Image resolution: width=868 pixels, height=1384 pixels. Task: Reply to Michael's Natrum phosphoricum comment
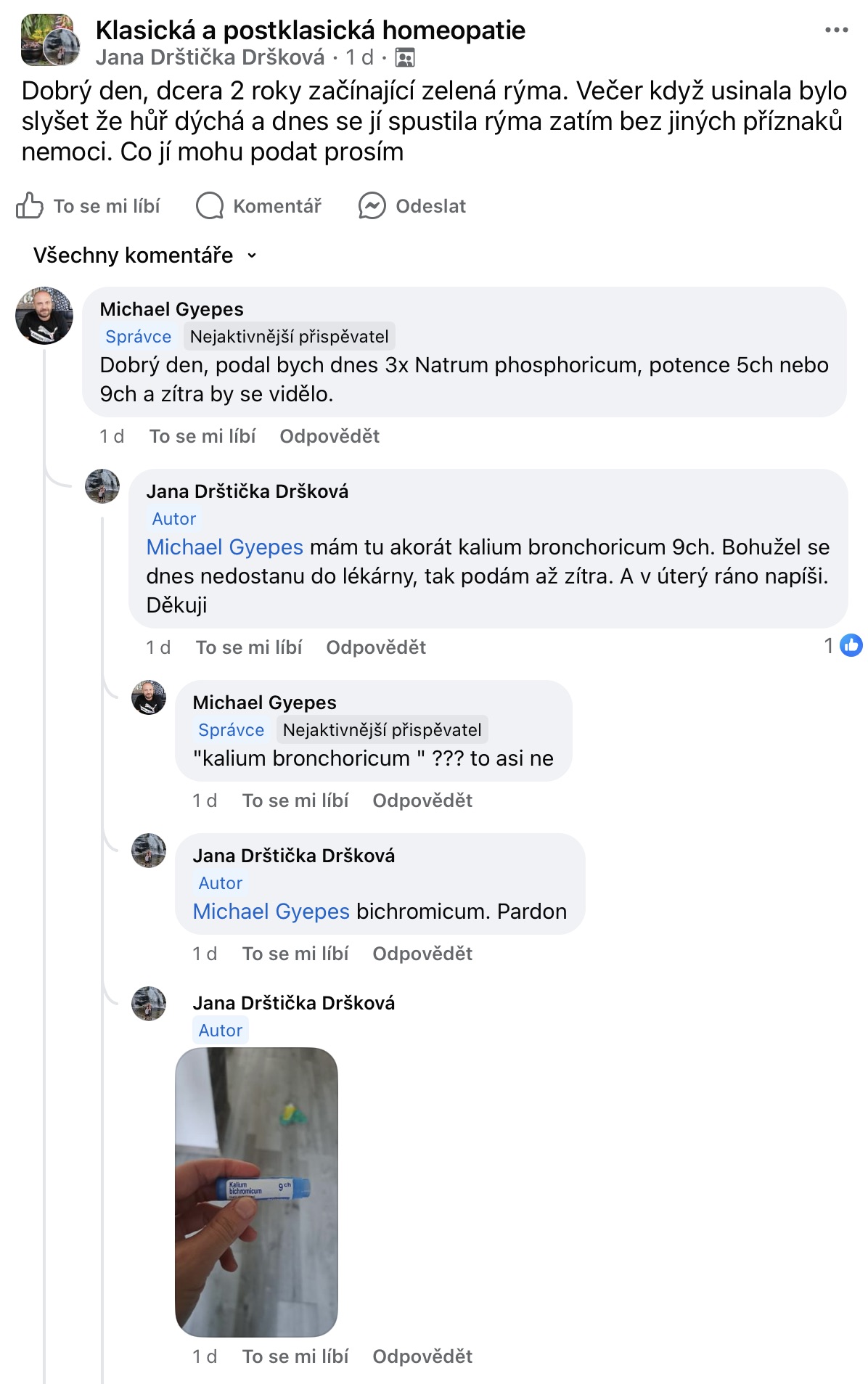[x=329, y=436]
